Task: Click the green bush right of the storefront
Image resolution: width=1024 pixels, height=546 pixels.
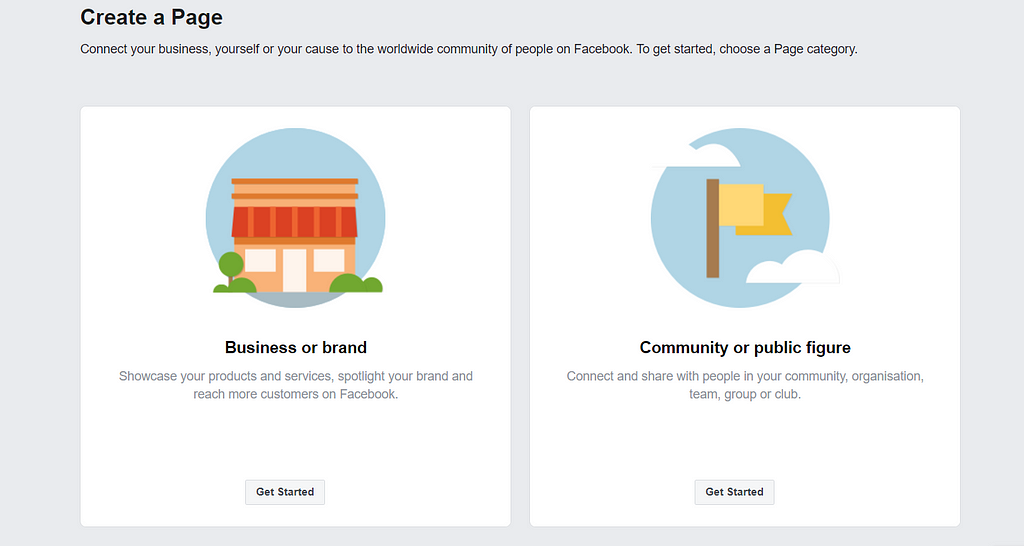Action: tap(356, 283)
